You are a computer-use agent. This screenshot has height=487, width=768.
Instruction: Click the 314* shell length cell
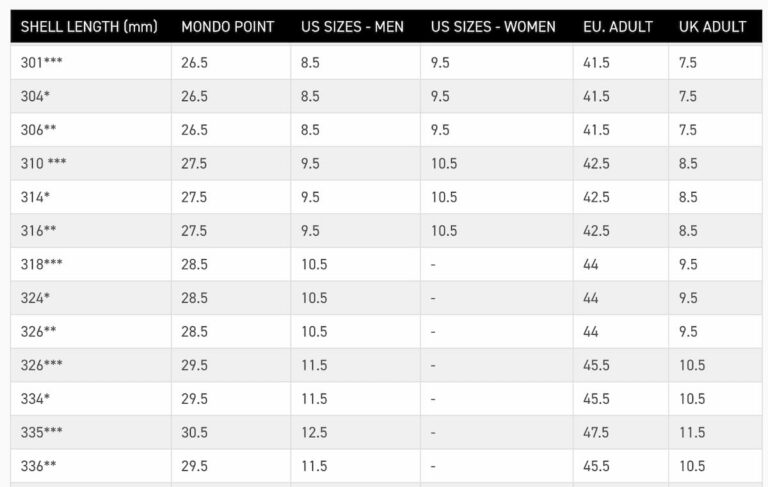click(x=35, y=197)
